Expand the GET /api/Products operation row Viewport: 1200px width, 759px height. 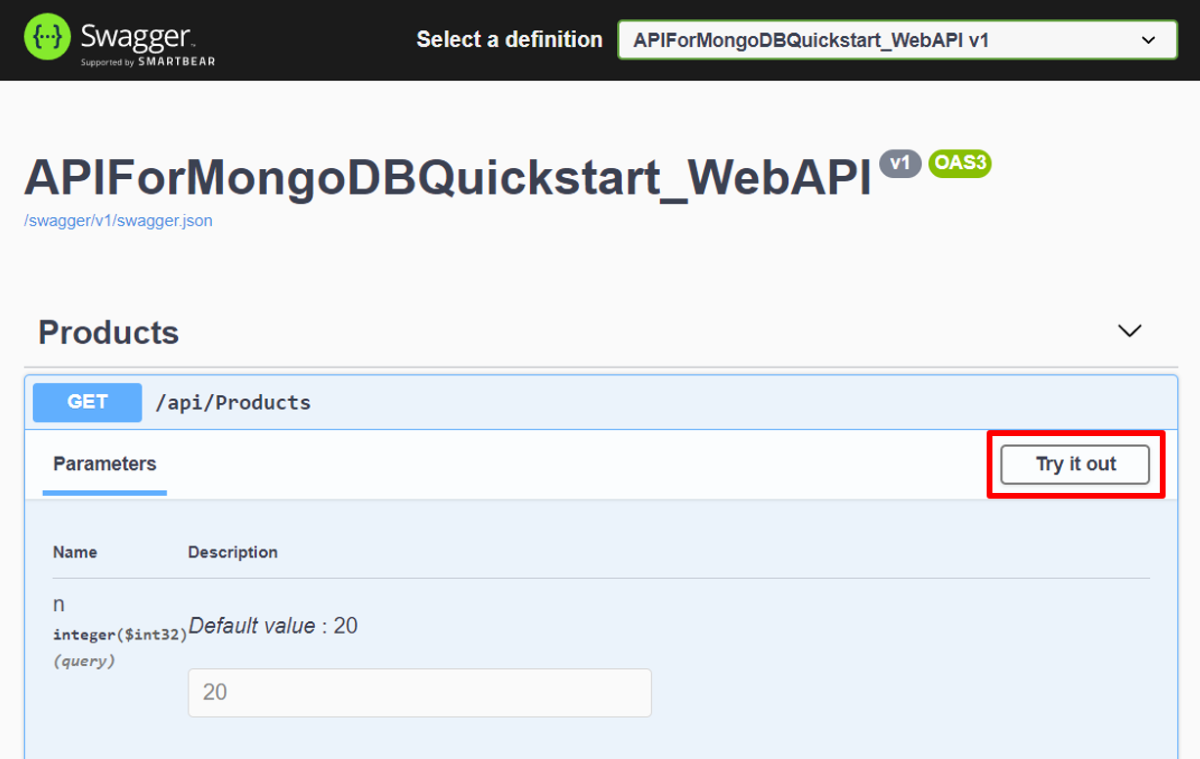point(600,402)
